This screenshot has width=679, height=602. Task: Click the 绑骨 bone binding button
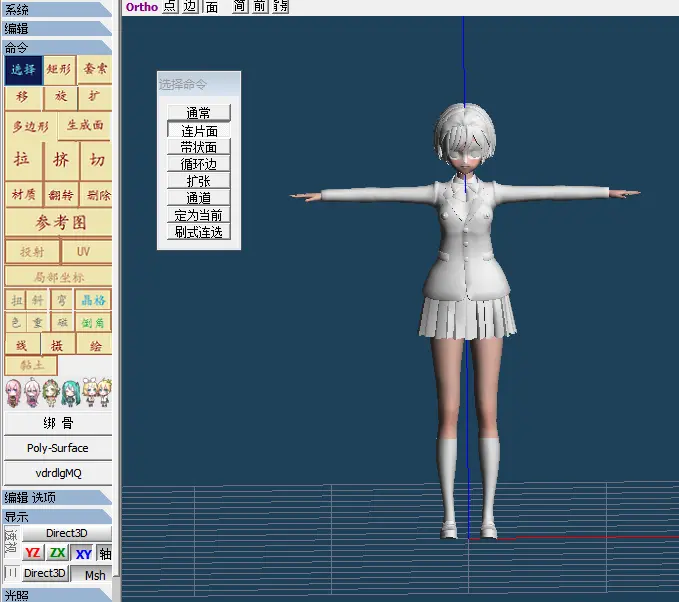point(58,423)
